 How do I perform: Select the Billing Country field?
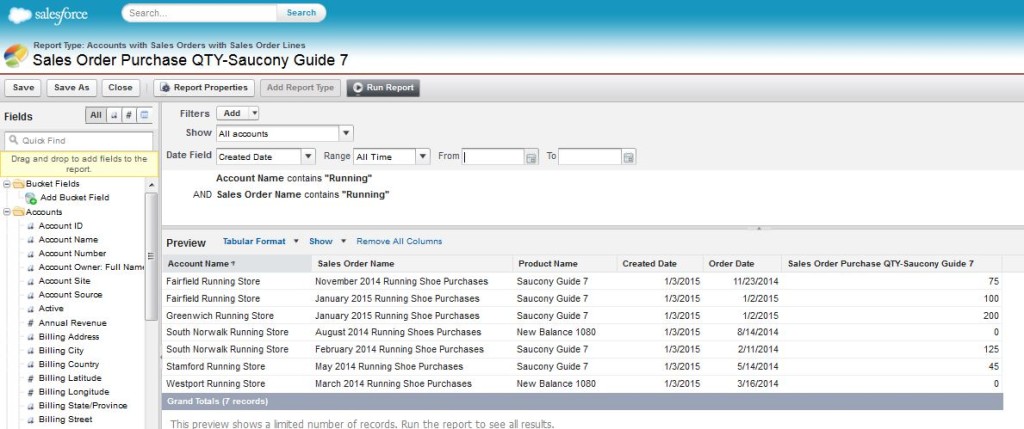point(69,364)
